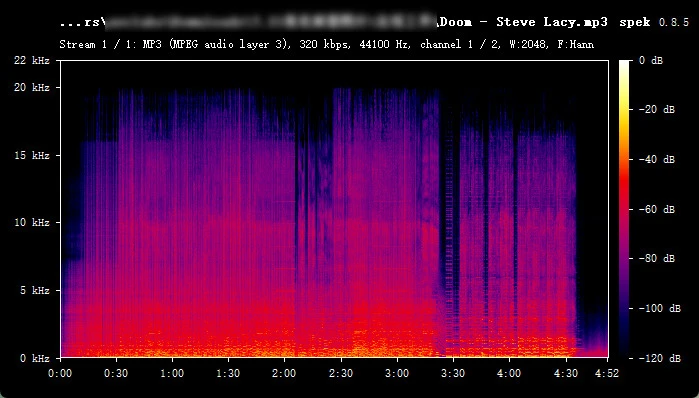
Task: Select the 2:00 time axis label
Action: [284, 373]
